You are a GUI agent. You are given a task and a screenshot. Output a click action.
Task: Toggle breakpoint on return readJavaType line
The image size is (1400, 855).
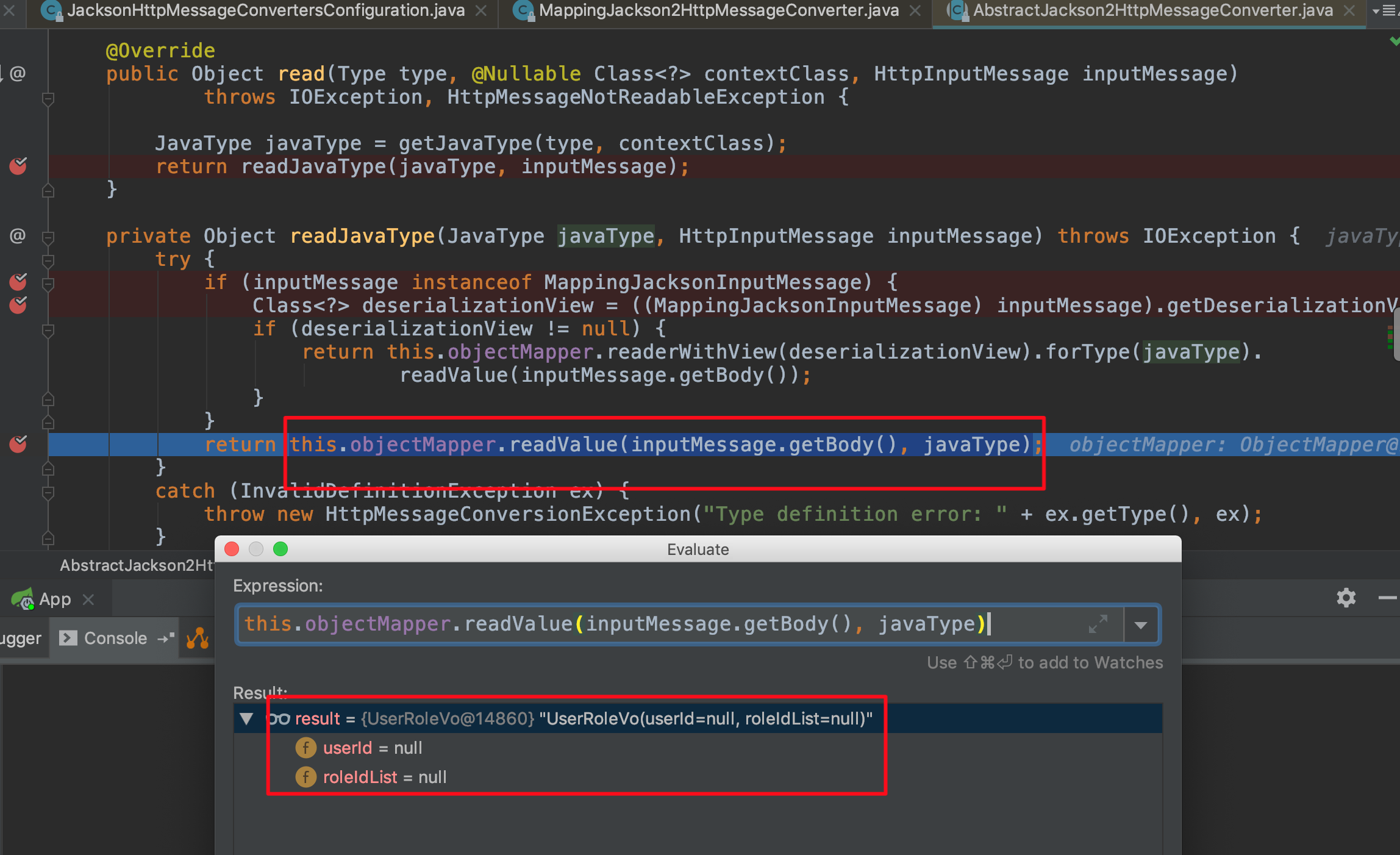(18, 166)
